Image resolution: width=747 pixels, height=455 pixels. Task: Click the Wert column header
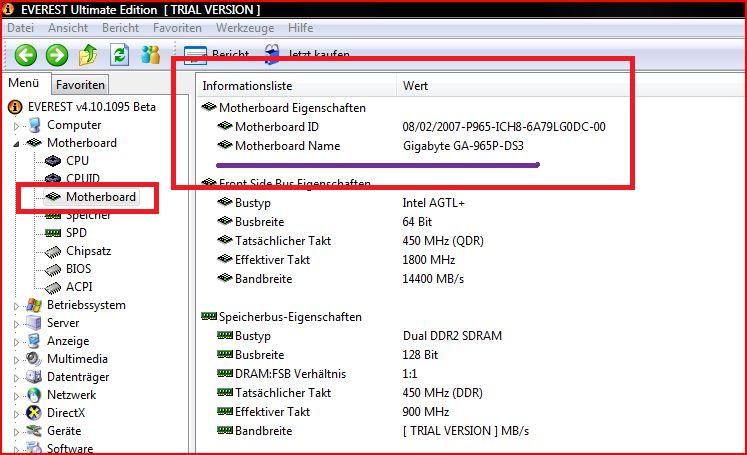click(x=415, y=86)
